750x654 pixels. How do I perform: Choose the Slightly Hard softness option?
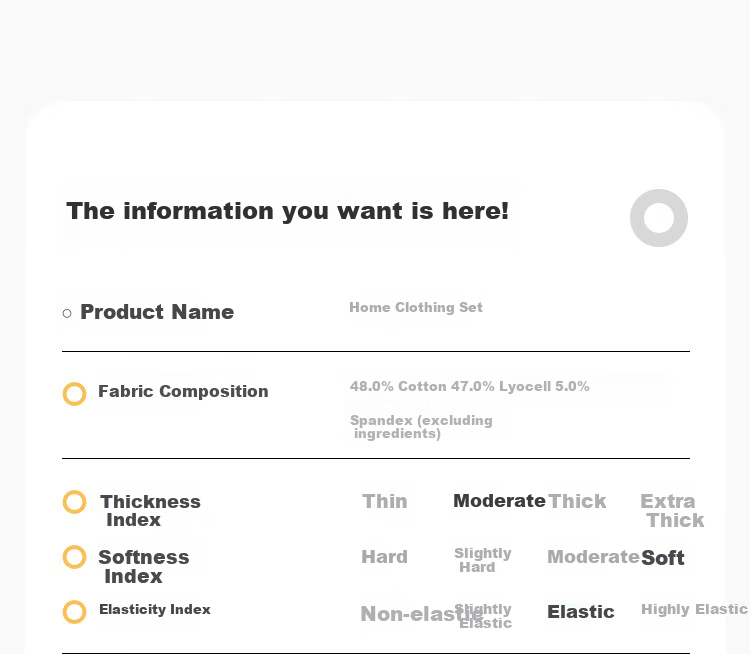[x=483, y=560]
